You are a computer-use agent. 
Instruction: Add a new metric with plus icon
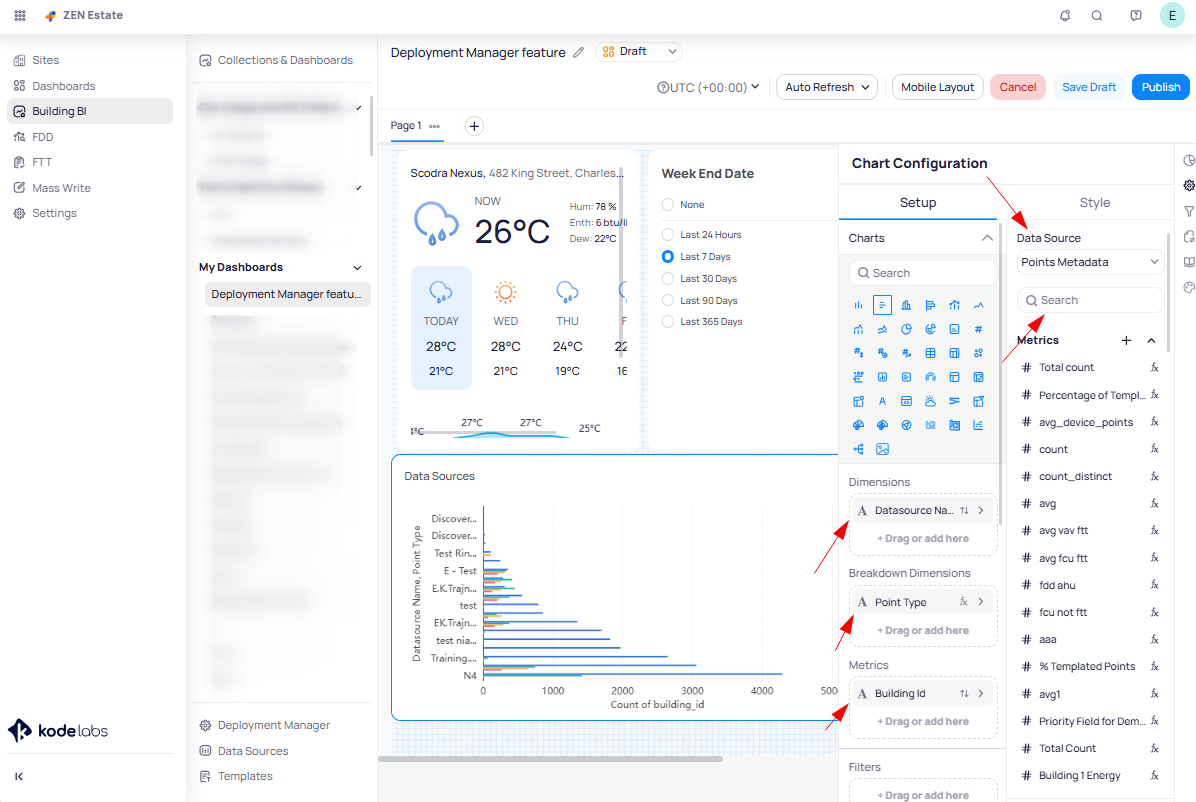coord(1126,341)
